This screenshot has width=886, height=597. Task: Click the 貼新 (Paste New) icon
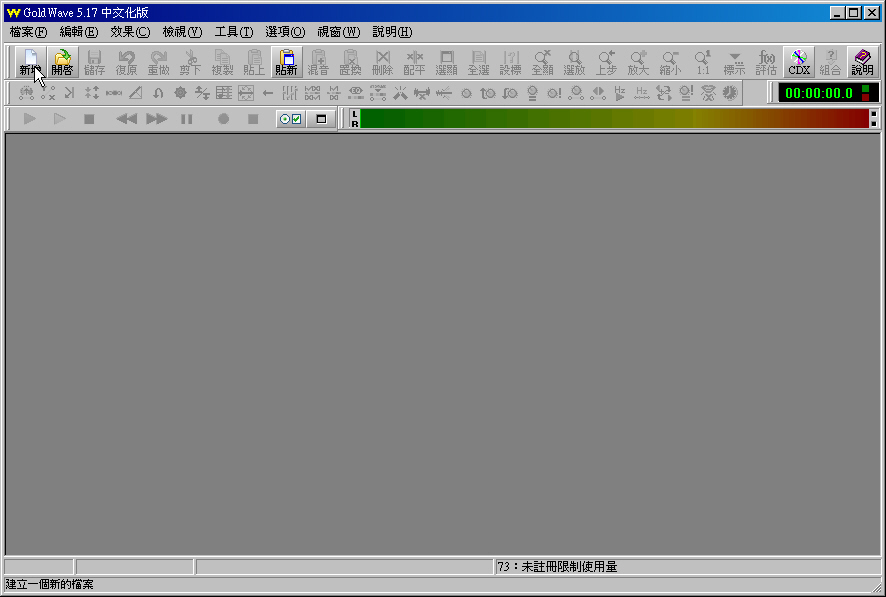[286, 62]
